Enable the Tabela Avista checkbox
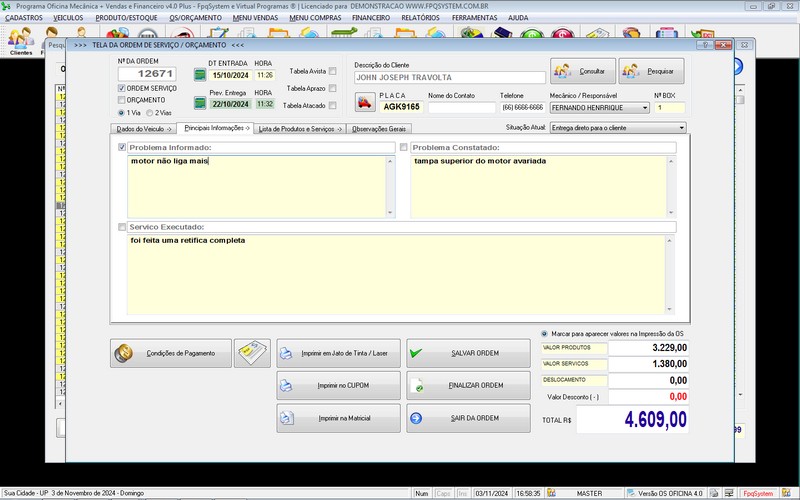This screenshot has height=500, width=800. (x=333, y=71)
